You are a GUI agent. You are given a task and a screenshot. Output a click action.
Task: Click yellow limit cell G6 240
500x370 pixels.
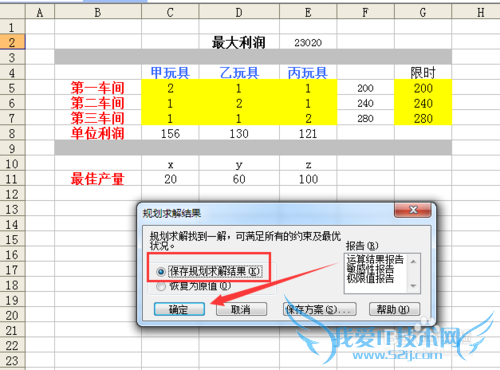point(423,103)
